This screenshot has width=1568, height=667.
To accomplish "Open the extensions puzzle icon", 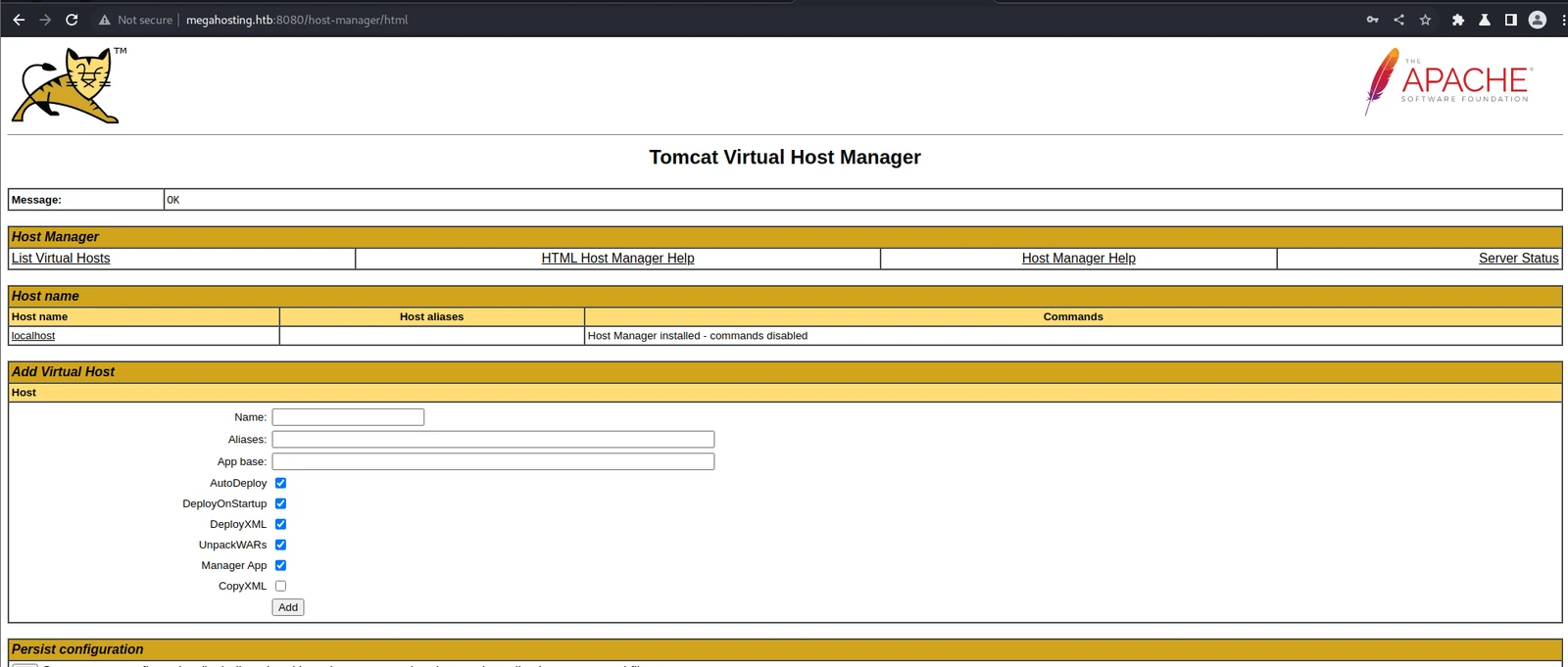I will coord(1458,20).
